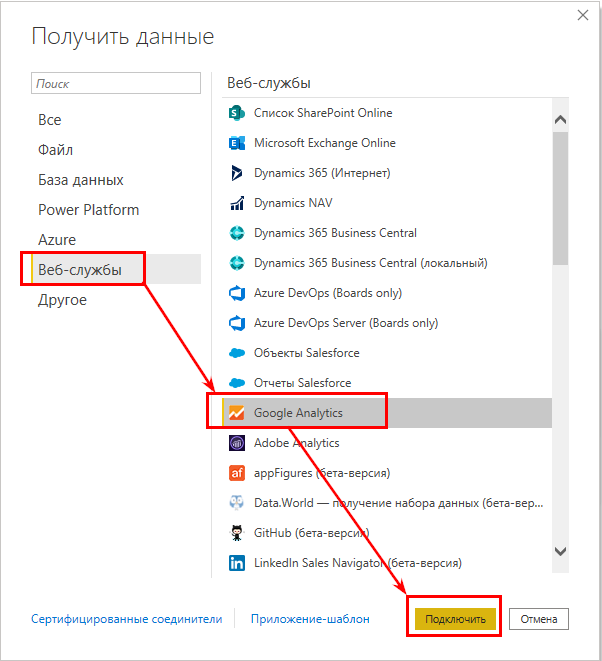Click the scroll up arrow in connector list
602x661 pixels.
click(x=560, y=120)
